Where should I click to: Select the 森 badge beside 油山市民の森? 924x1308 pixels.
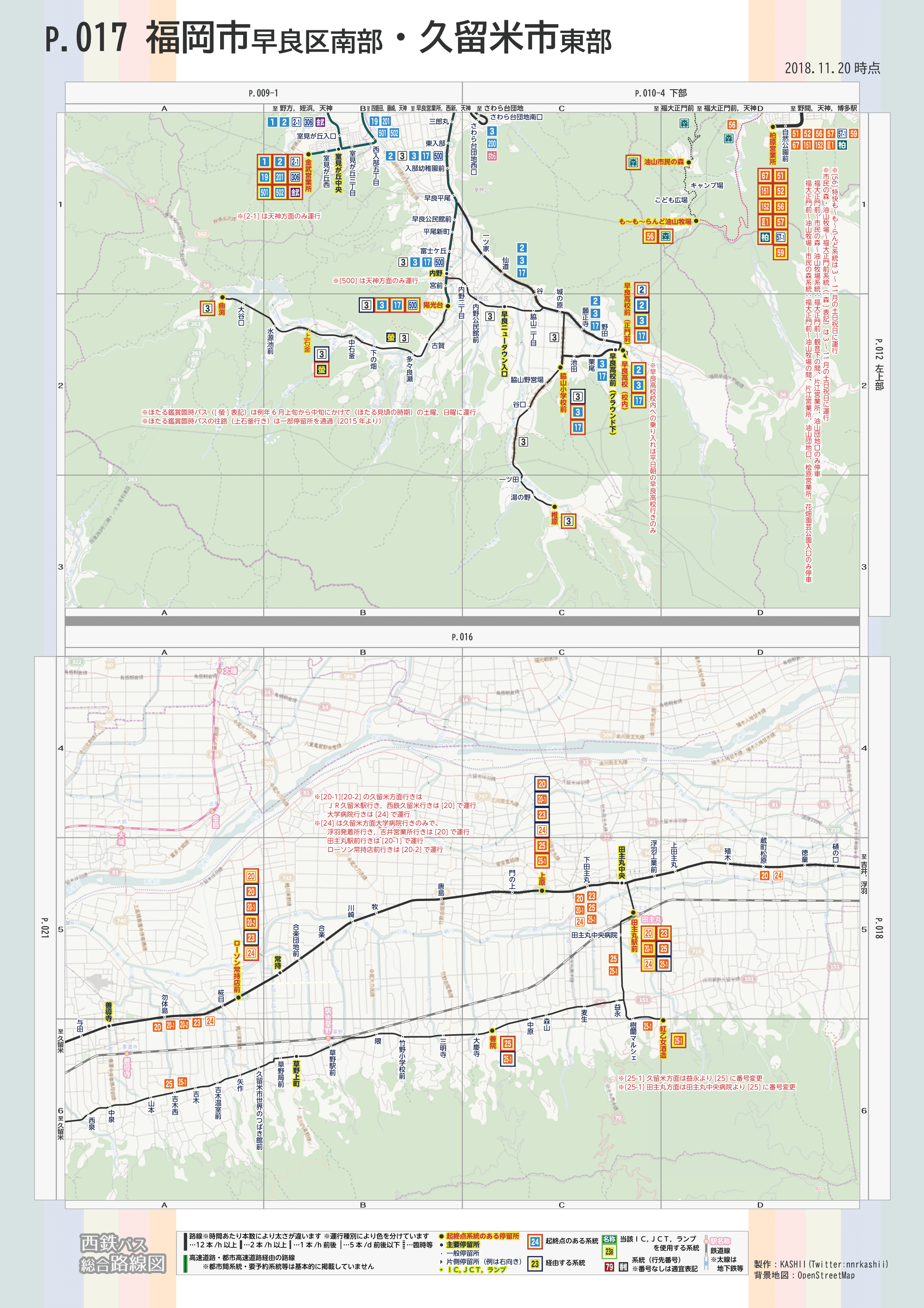[x=633, y=162]
